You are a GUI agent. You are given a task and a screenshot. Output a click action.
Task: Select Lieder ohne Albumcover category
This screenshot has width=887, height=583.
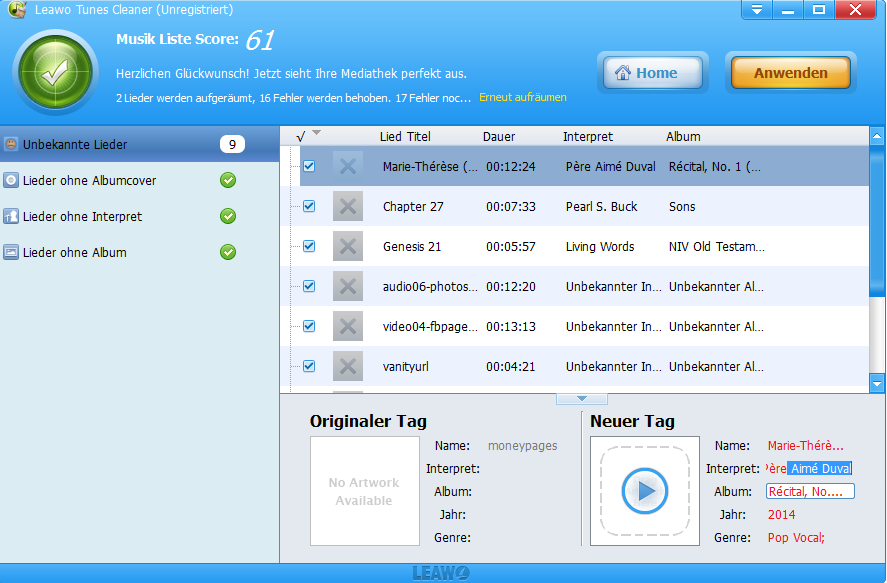[x=139, y=180]
